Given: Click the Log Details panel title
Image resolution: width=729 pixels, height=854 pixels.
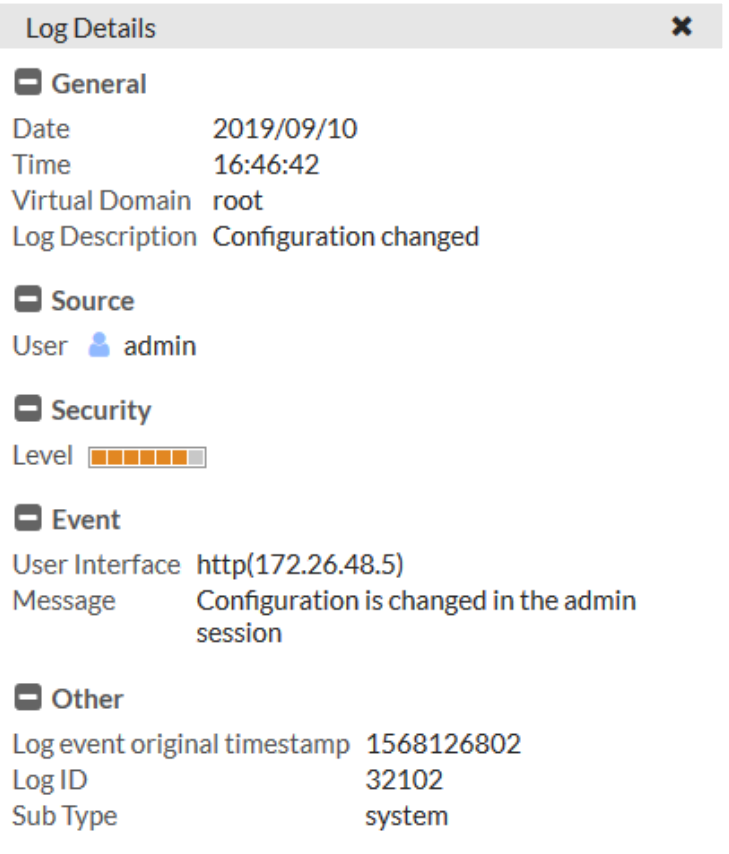Looking at the screenshot, I should click(x=91, y=28).
